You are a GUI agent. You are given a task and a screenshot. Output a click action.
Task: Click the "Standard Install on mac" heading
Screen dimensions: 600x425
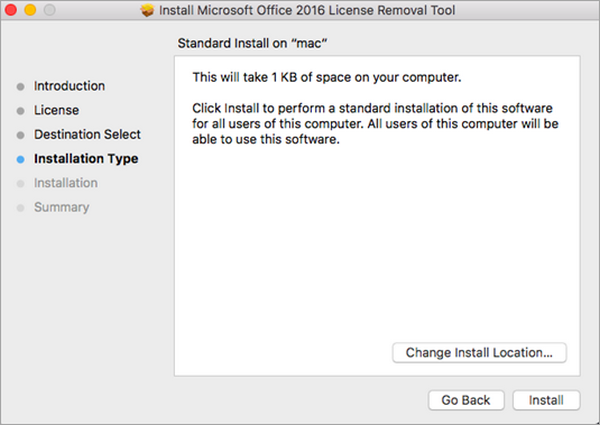point(252,43)
